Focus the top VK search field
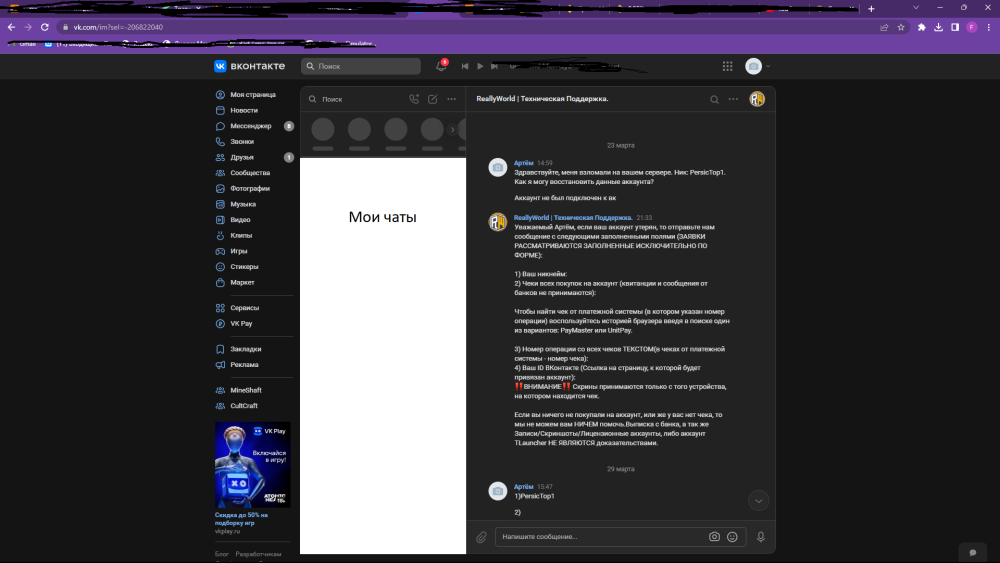 (x=361, y=66)
